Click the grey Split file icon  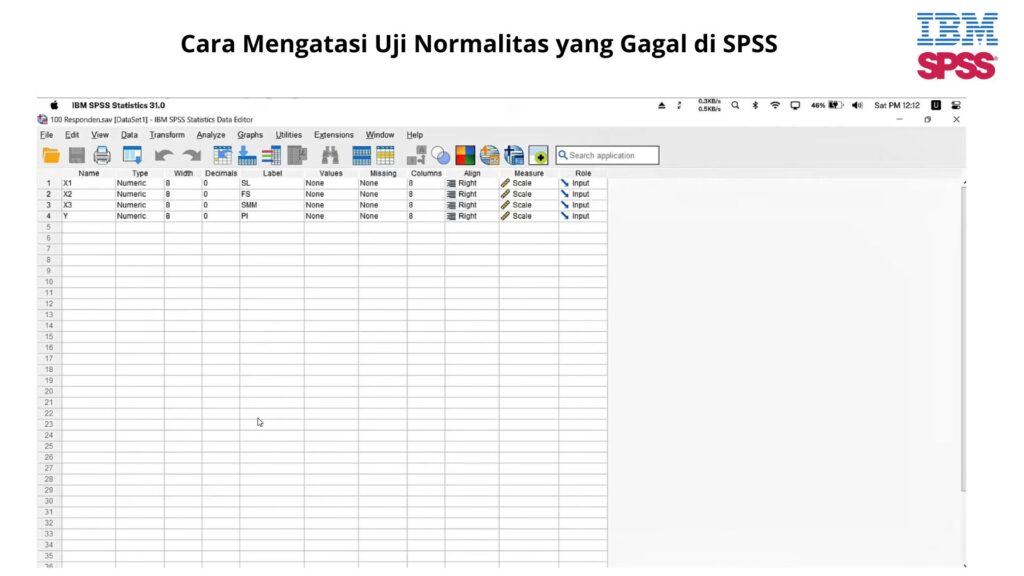[416, 155]
